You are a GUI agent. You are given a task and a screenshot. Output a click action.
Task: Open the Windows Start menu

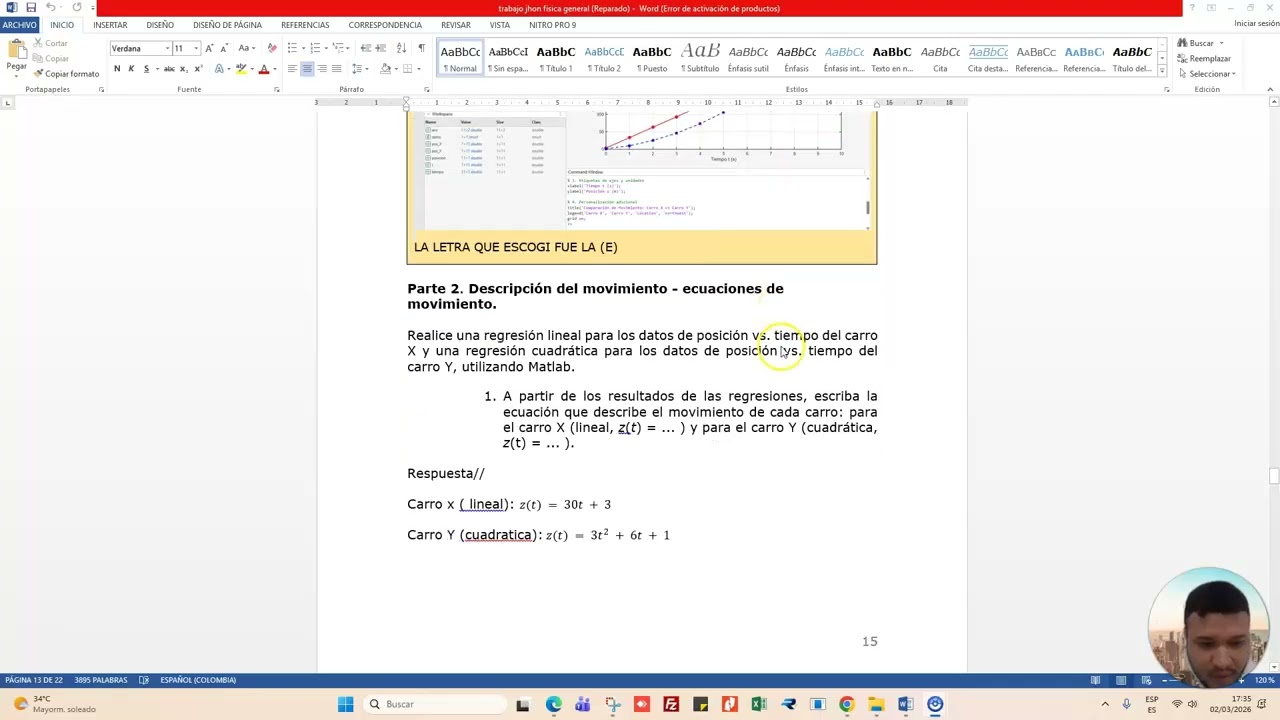(x=345, y=704)
